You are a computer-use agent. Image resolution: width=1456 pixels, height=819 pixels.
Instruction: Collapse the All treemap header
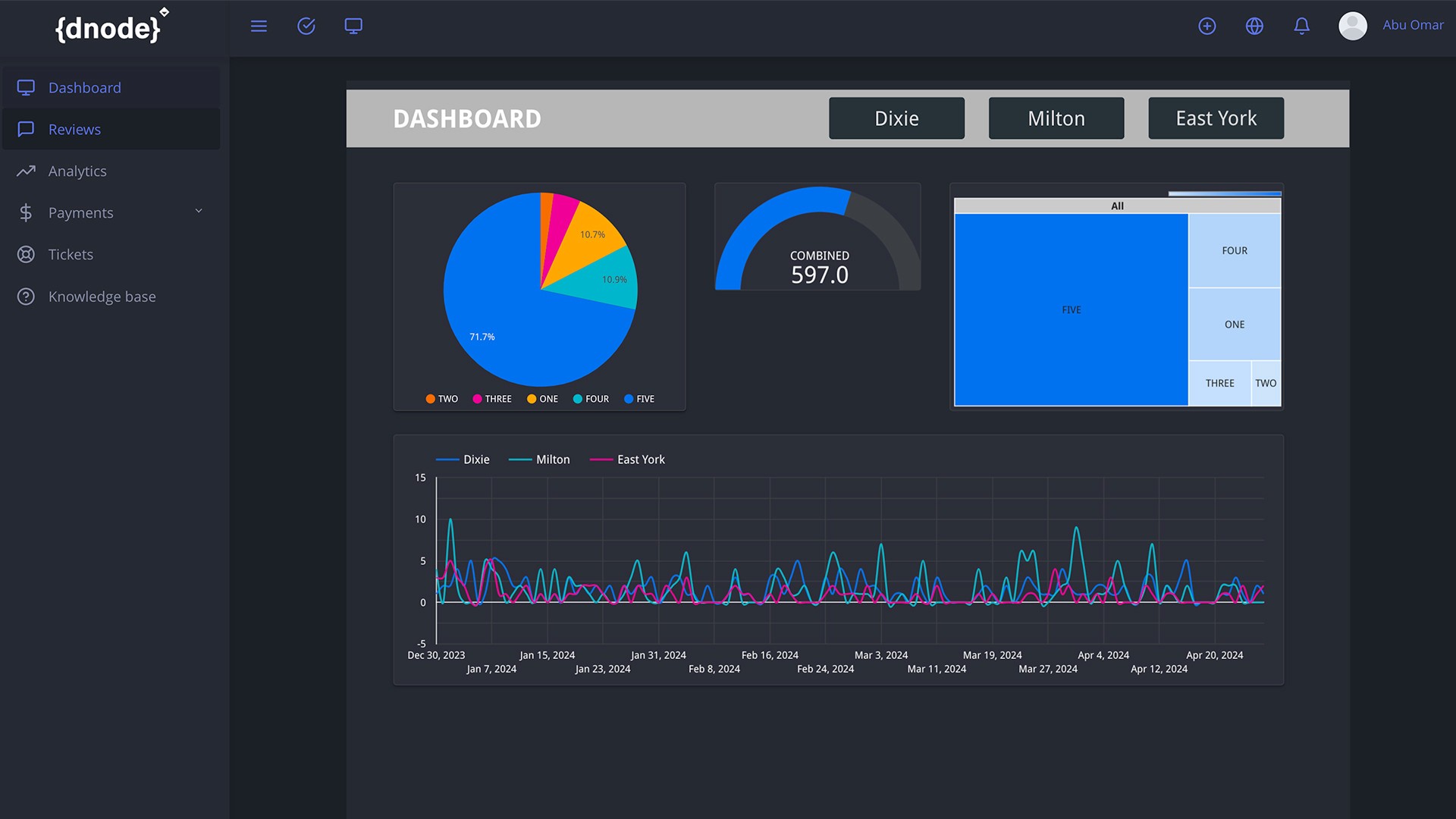1117,206
